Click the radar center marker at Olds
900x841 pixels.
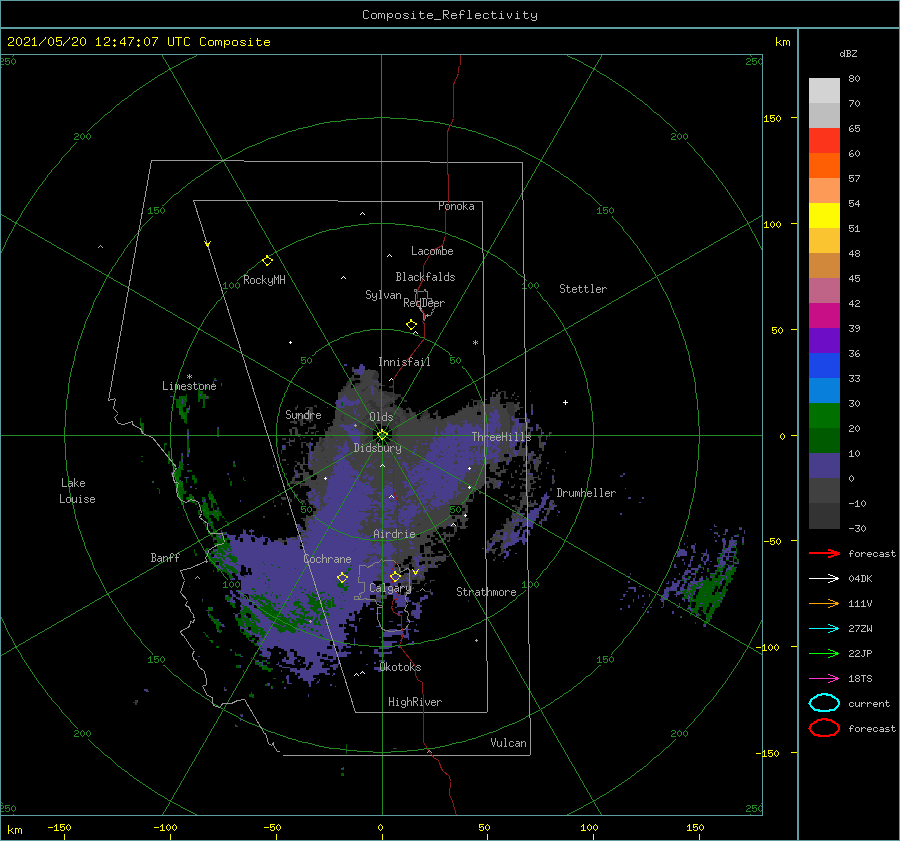(382, 435)
